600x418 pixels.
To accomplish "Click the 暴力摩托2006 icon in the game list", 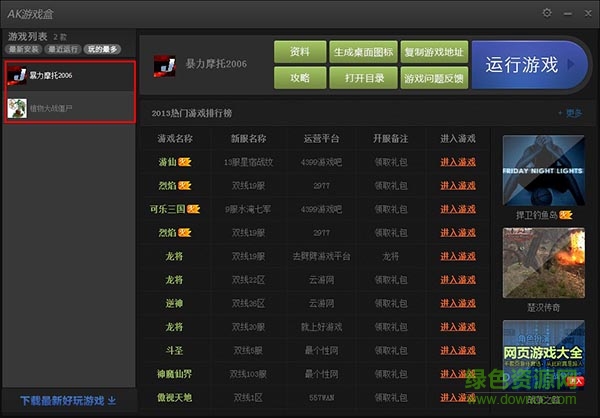I will (x=17, y=75).
